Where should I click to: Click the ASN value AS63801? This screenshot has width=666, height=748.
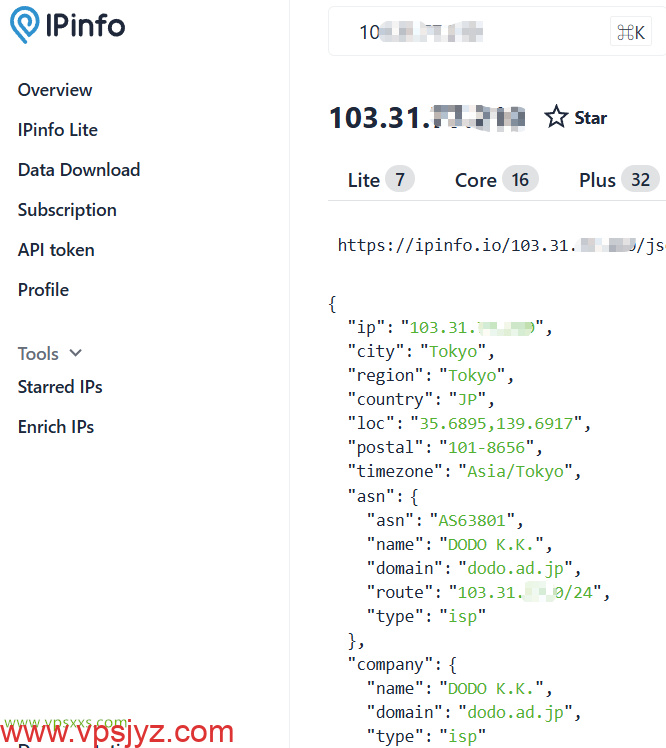tap(472, 520)
